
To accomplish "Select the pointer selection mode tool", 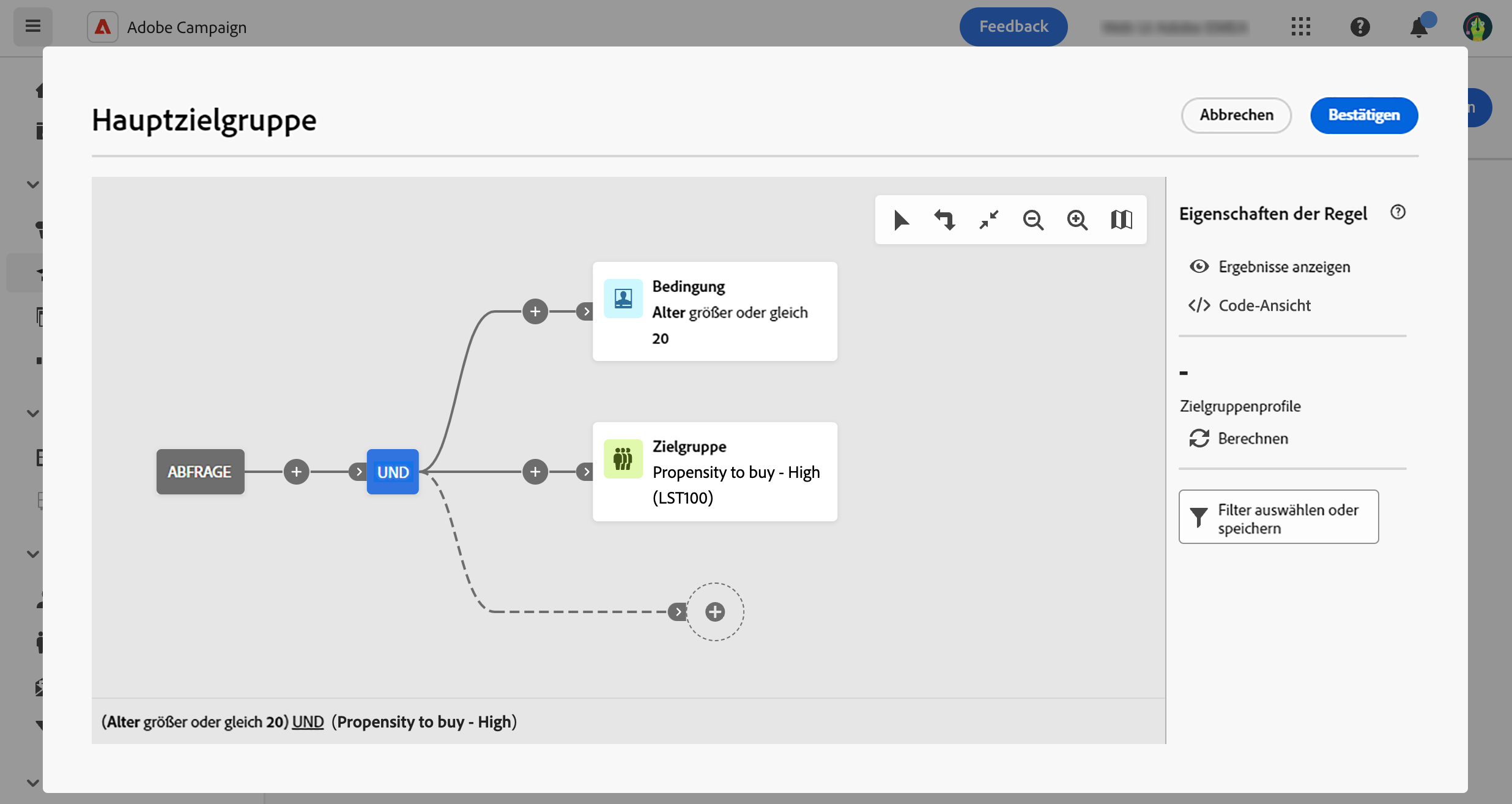I will click(x=900, y=220).
